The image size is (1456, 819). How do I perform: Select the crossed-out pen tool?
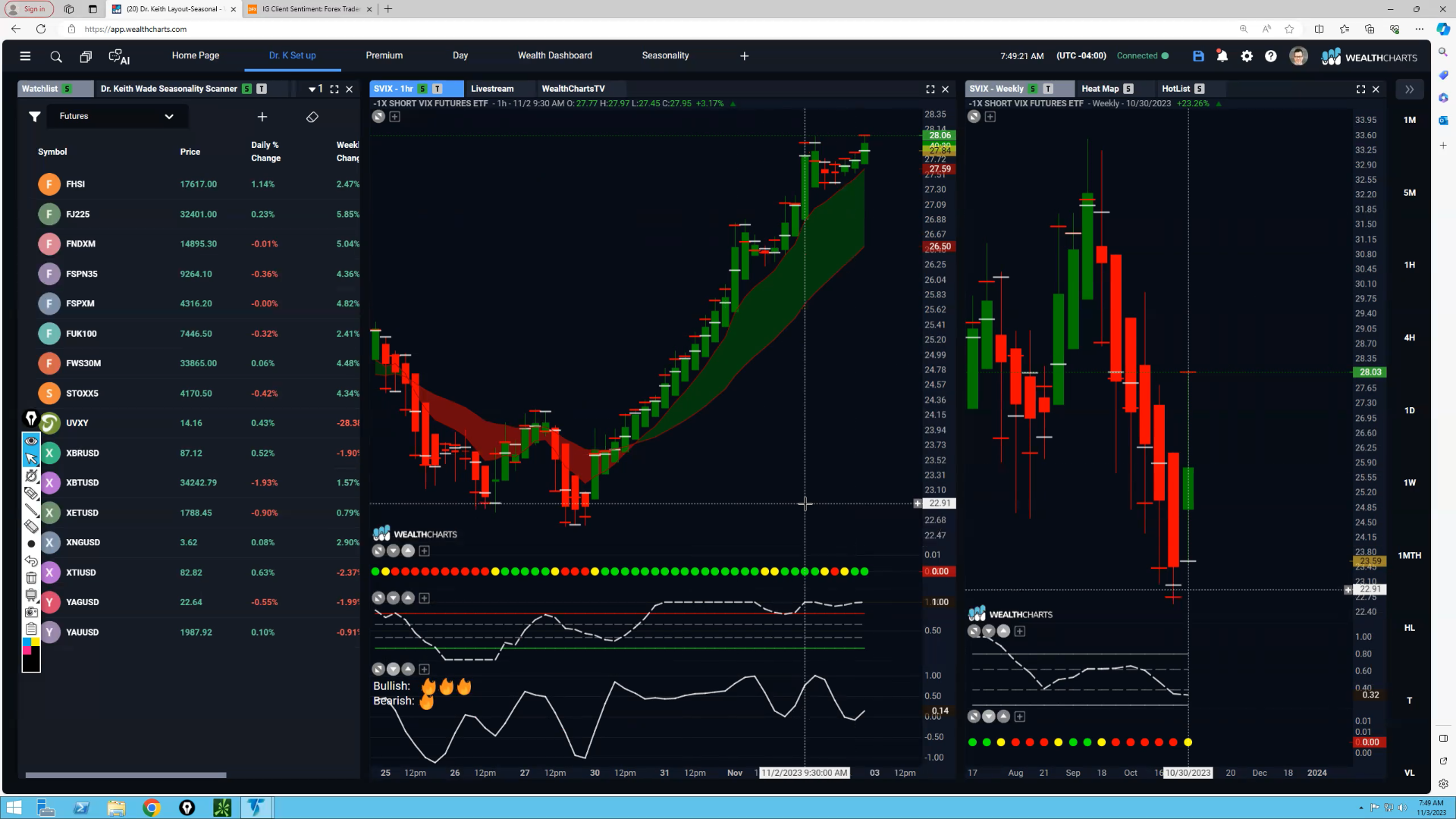[x=31, y=475]
